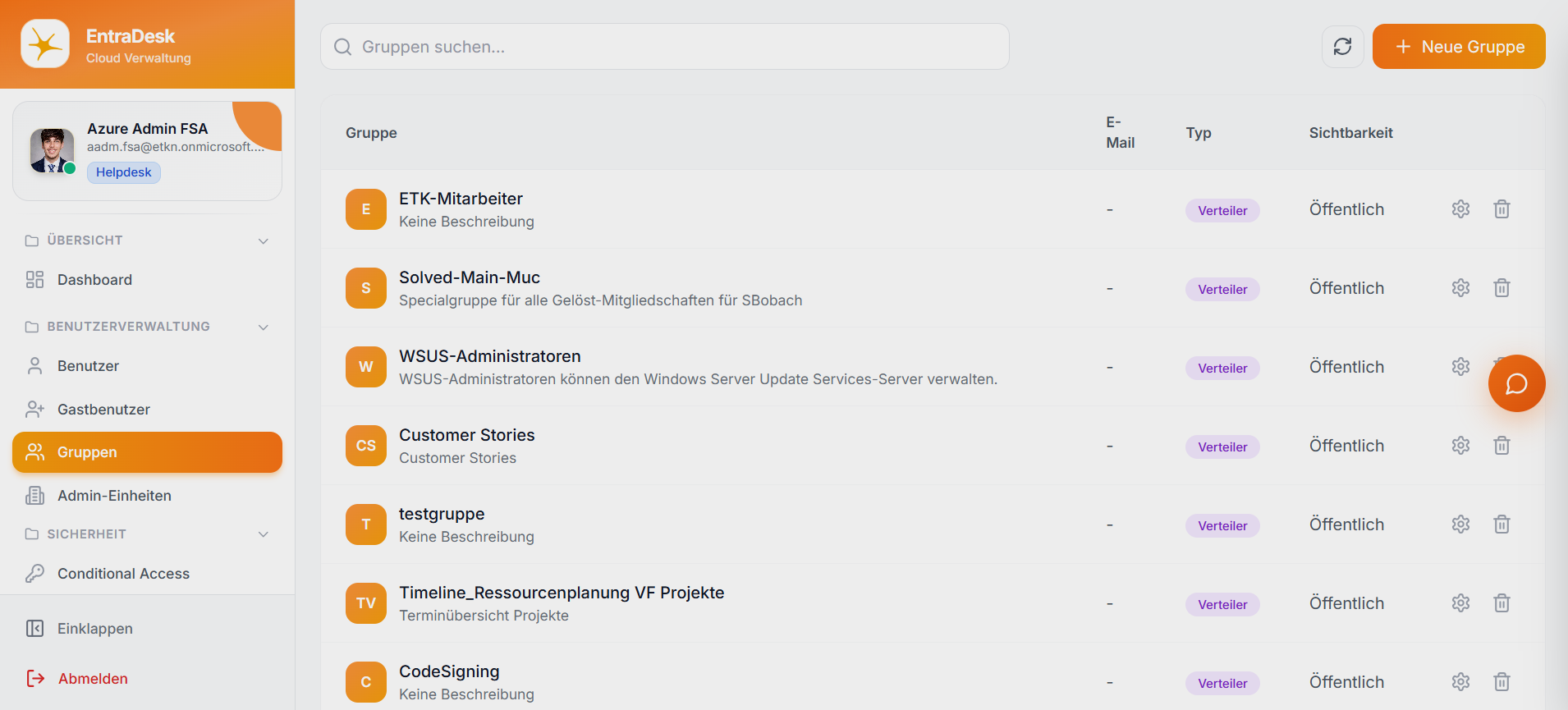This screenshot has width=1568, height=710.
Task: Refresh the groups list
Action: 1342,47
